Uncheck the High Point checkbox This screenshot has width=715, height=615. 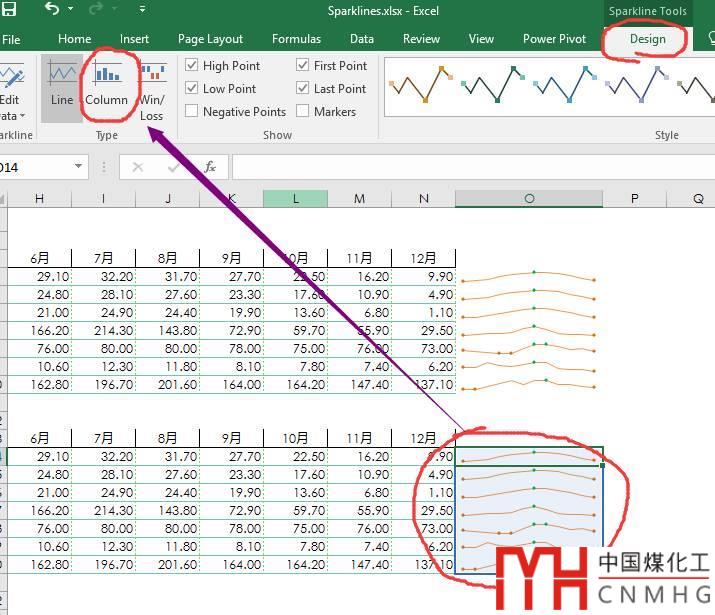click(192, 65)
